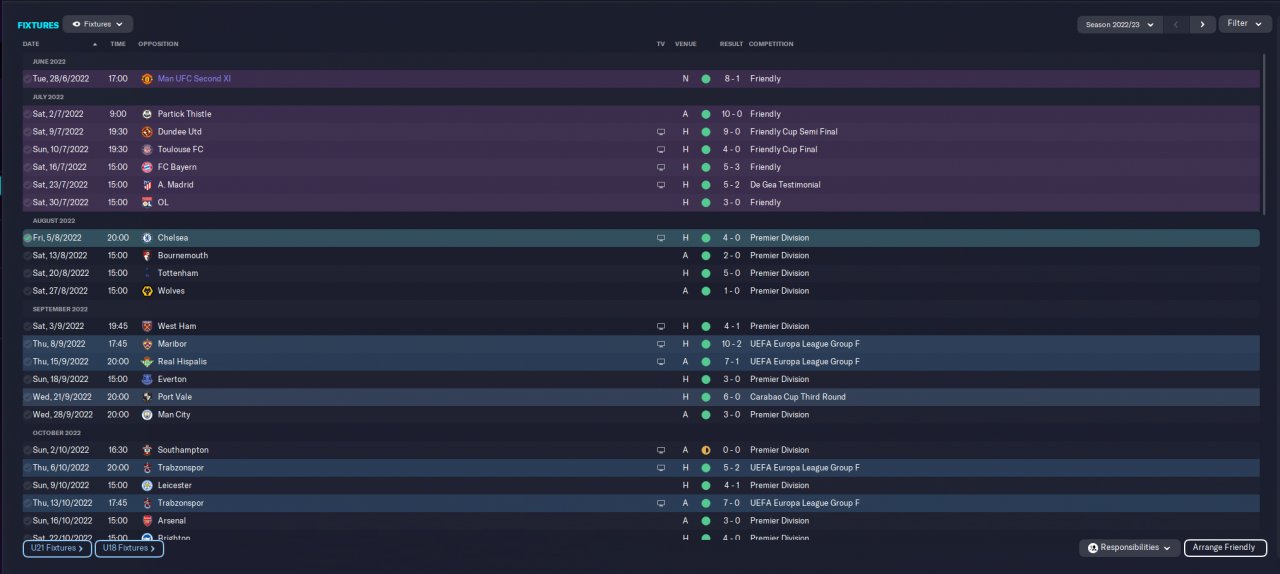Image resolution: width=1280 pixels, height=574 pixels.
Task: Select the row circle for Tue 28/6/2022
Action: [28, 78]
